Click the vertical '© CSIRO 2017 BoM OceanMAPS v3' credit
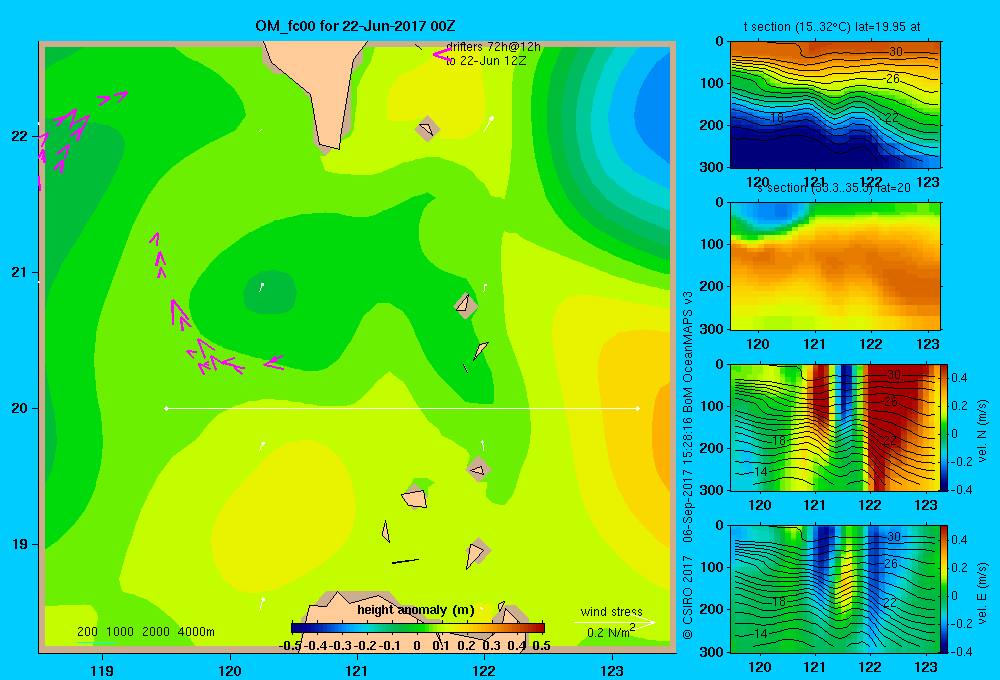This screenshot has width=1000, height=680. coord(688,466)
